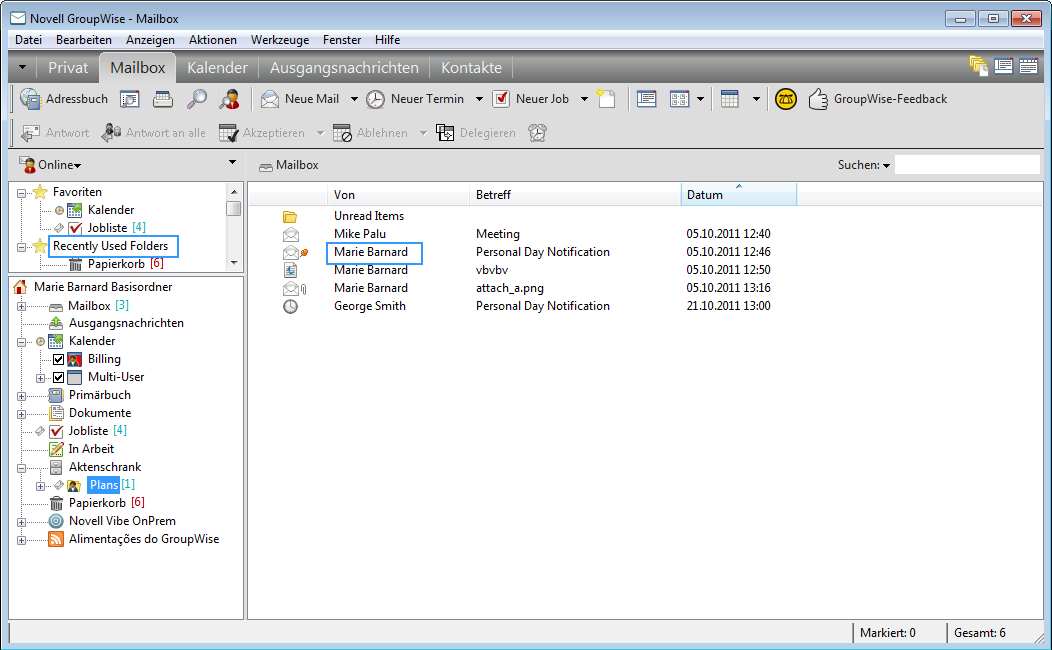The width and height of the screenshot is (1052, 650).
Task: Collapse the Aktenschrank folder node
Action: point(21,468)
